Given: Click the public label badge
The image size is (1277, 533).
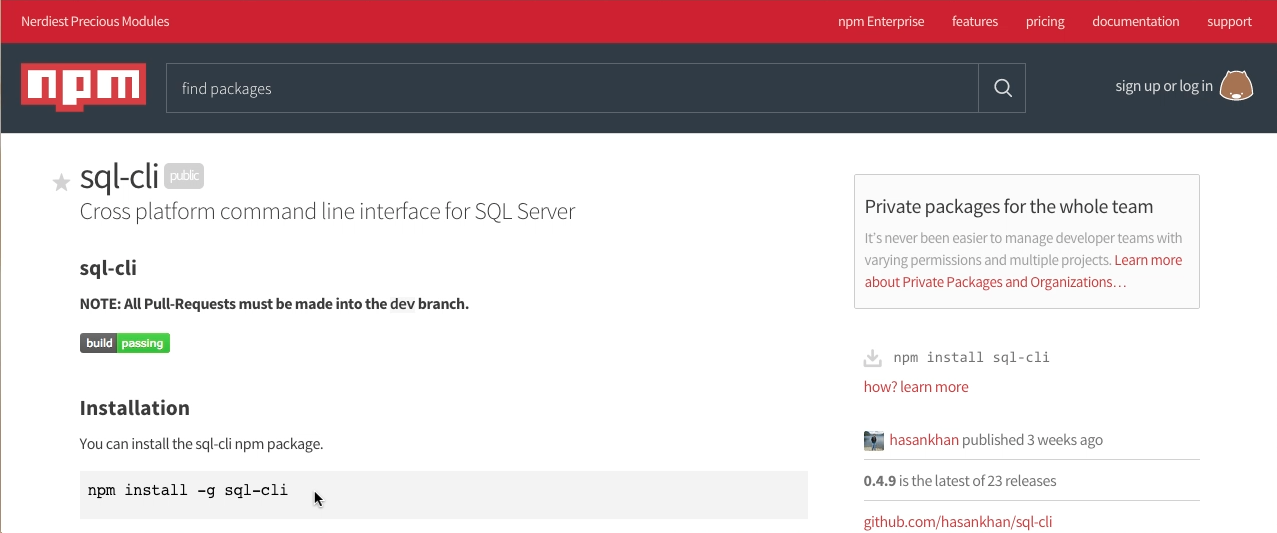Looking at the screenshot, I should [x=184, y=176].
